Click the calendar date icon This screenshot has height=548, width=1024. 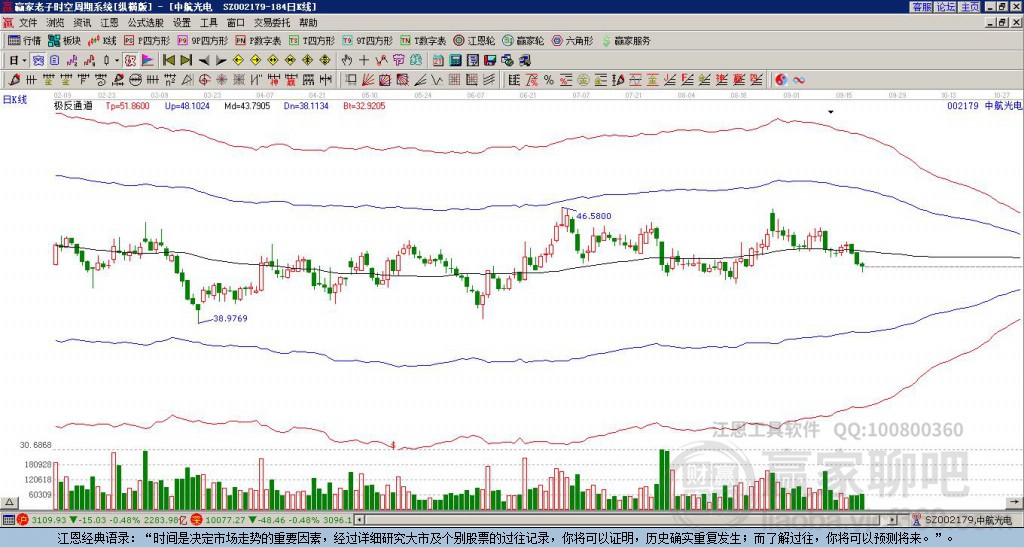pyautogui.click(x=438, y=61)
